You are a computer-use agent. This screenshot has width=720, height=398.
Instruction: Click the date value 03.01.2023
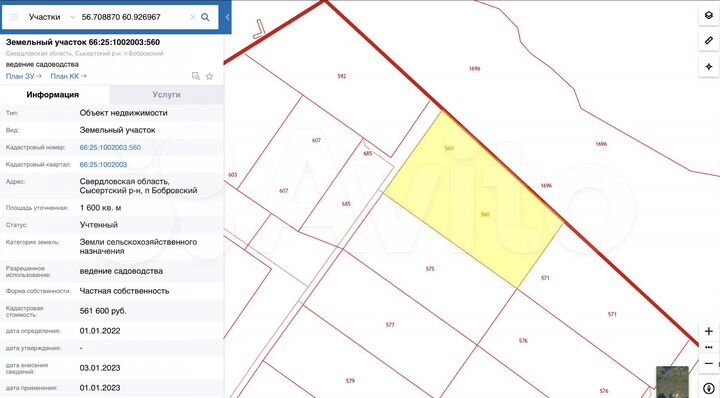coord(100,368)
